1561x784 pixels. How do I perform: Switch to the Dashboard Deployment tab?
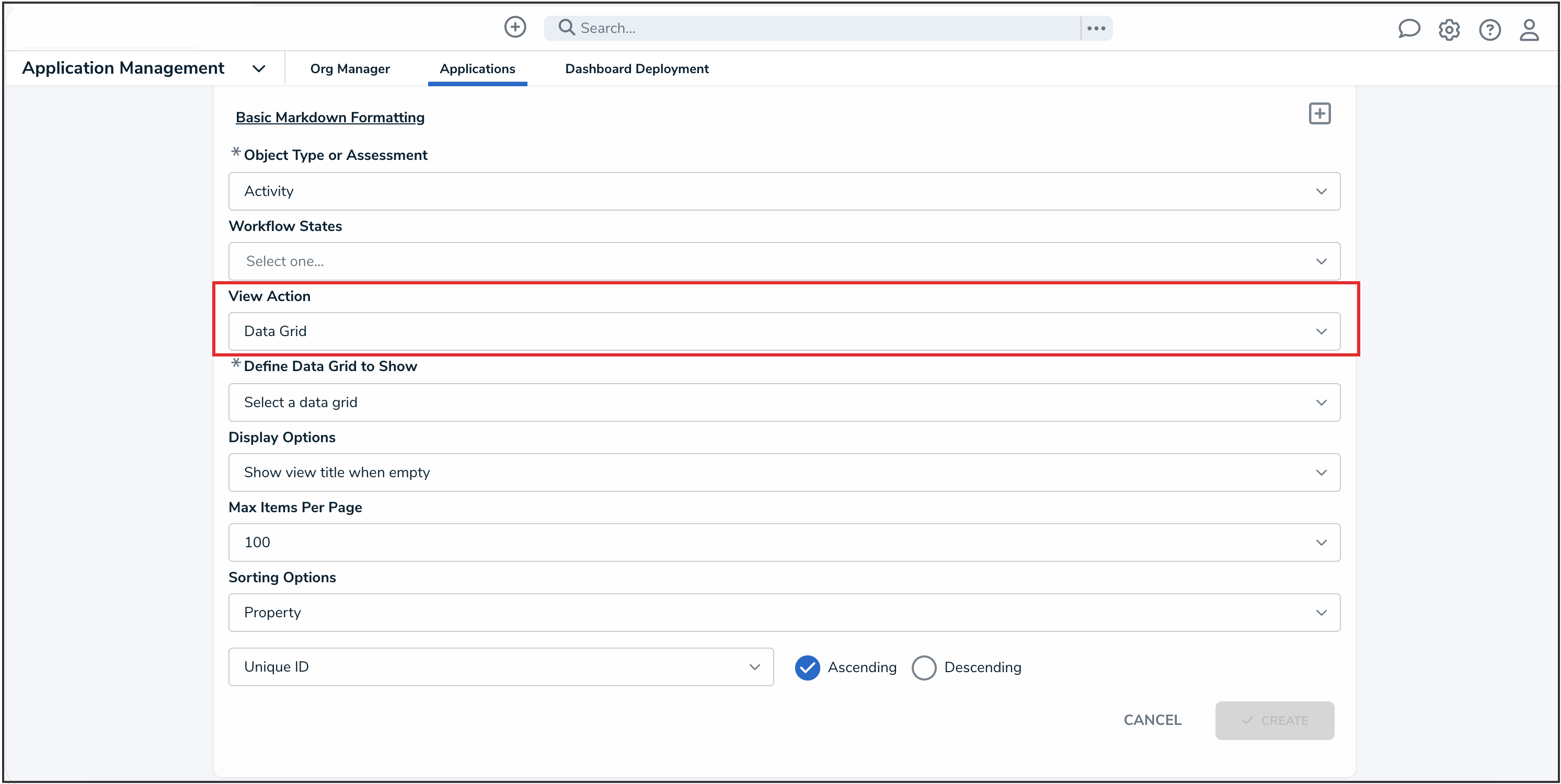pos(636,68)
